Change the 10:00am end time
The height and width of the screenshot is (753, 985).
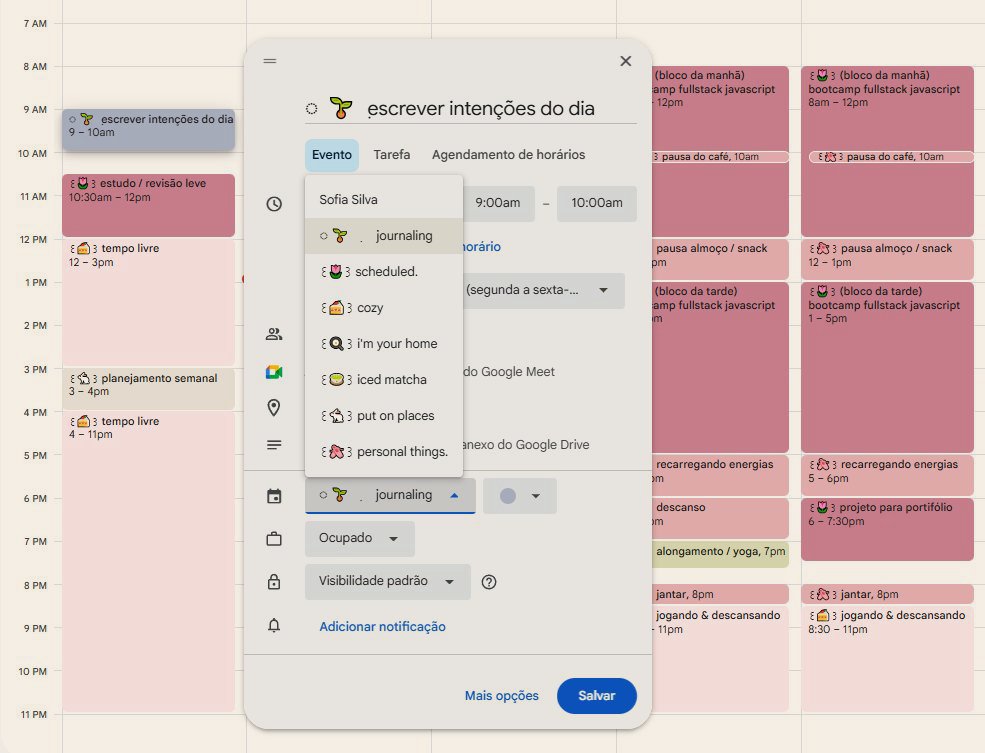click(597, 203)
